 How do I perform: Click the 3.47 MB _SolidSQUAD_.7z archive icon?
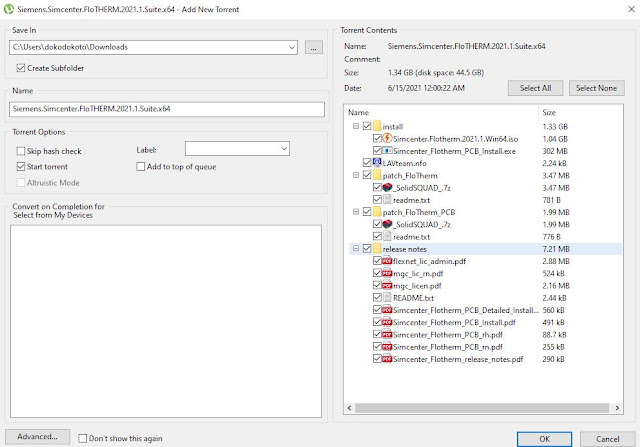coord(387,187)
